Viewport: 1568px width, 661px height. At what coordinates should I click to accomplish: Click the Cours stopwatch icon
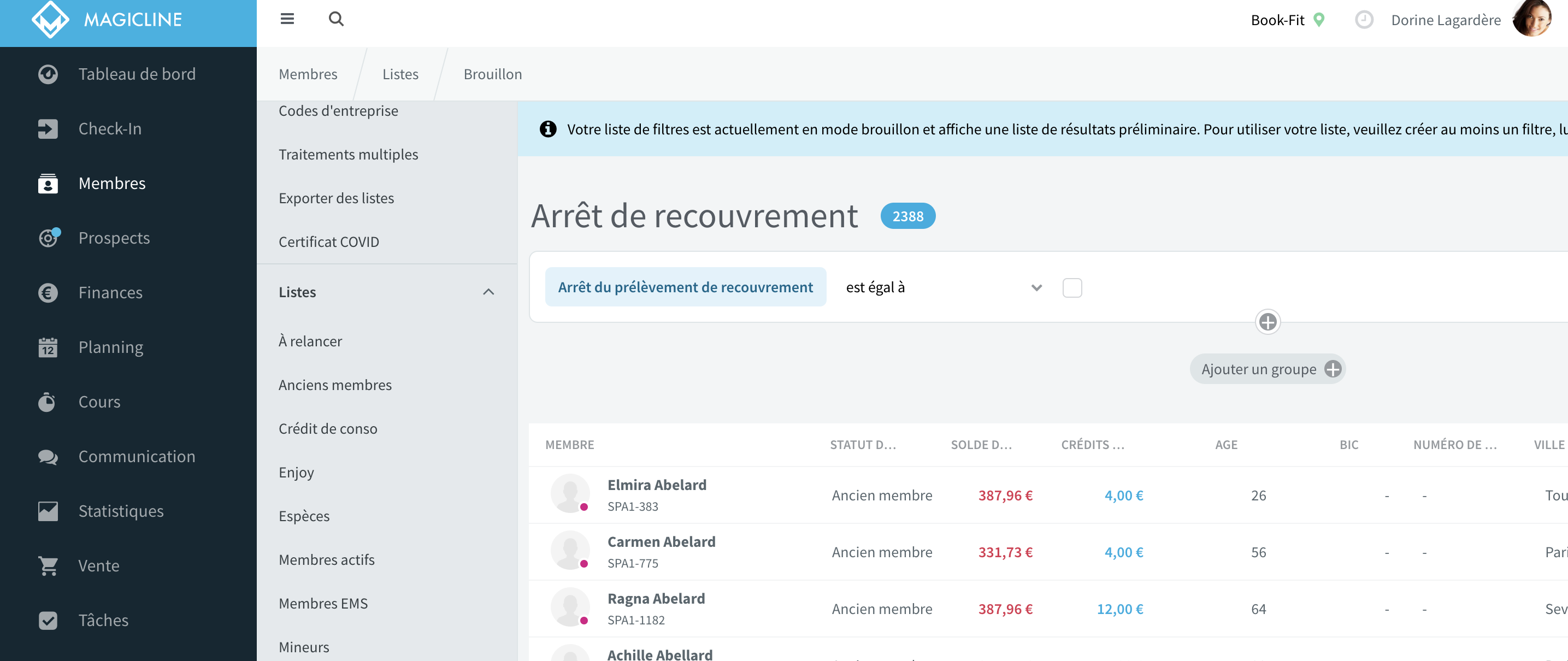pyautogui.click(x=47, y=402)
